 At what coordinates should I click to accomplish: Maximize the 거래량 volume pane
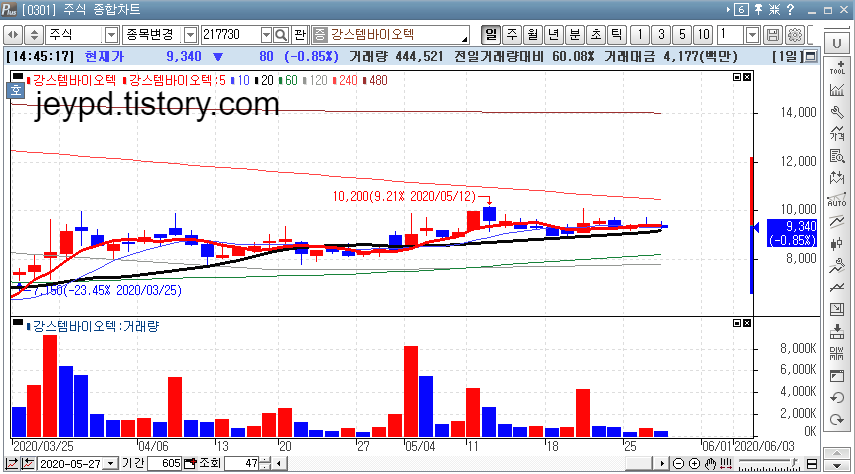[x=737, y=323]
